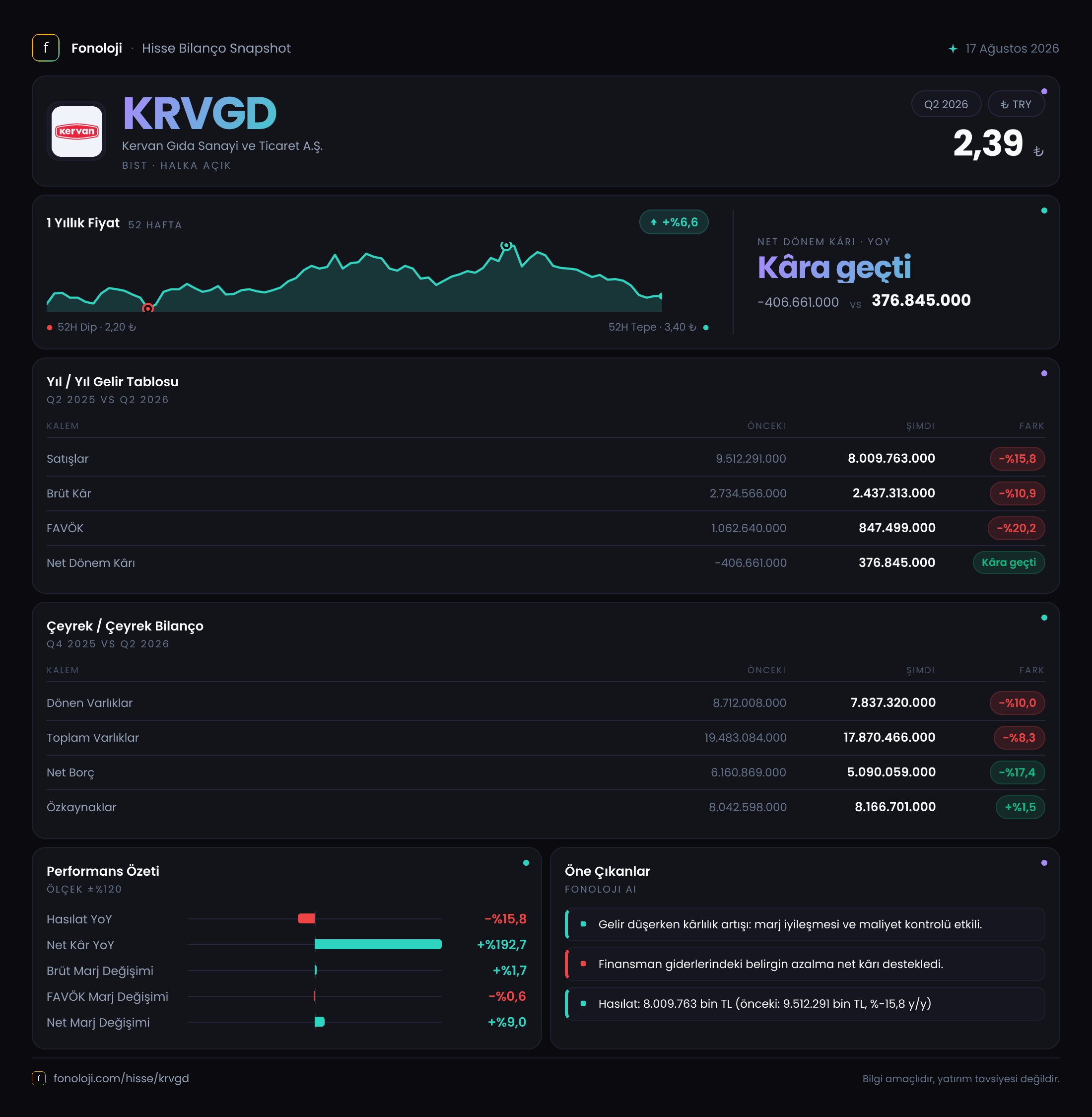Click the 52-week high marker on chart
Viewport: 1092px width, 1117px height.
pos(506,246)
